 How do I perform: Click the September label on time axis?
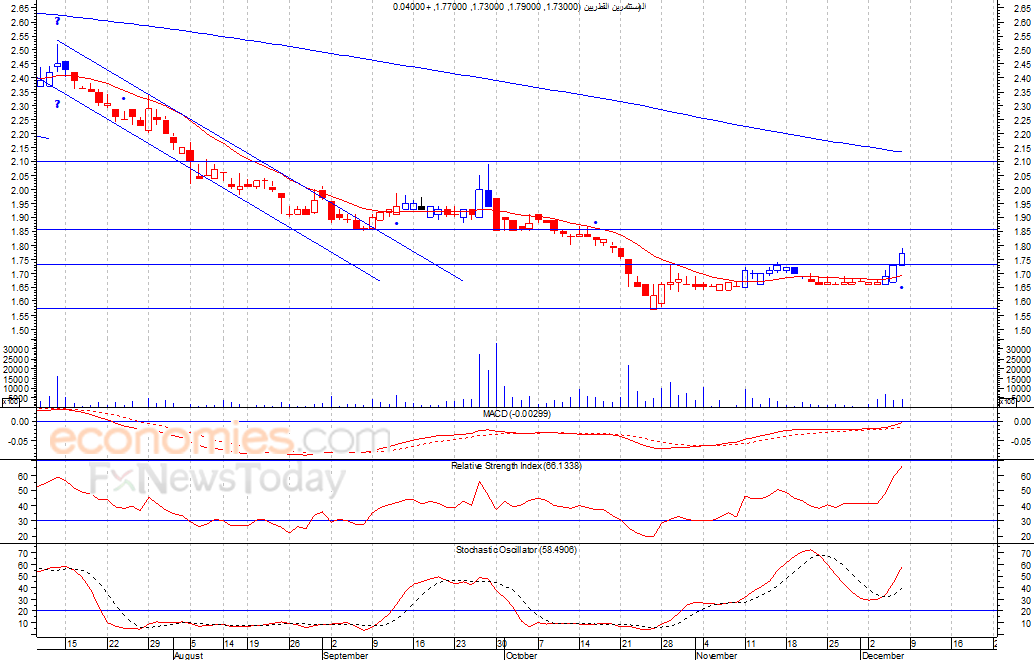point(345,656)
